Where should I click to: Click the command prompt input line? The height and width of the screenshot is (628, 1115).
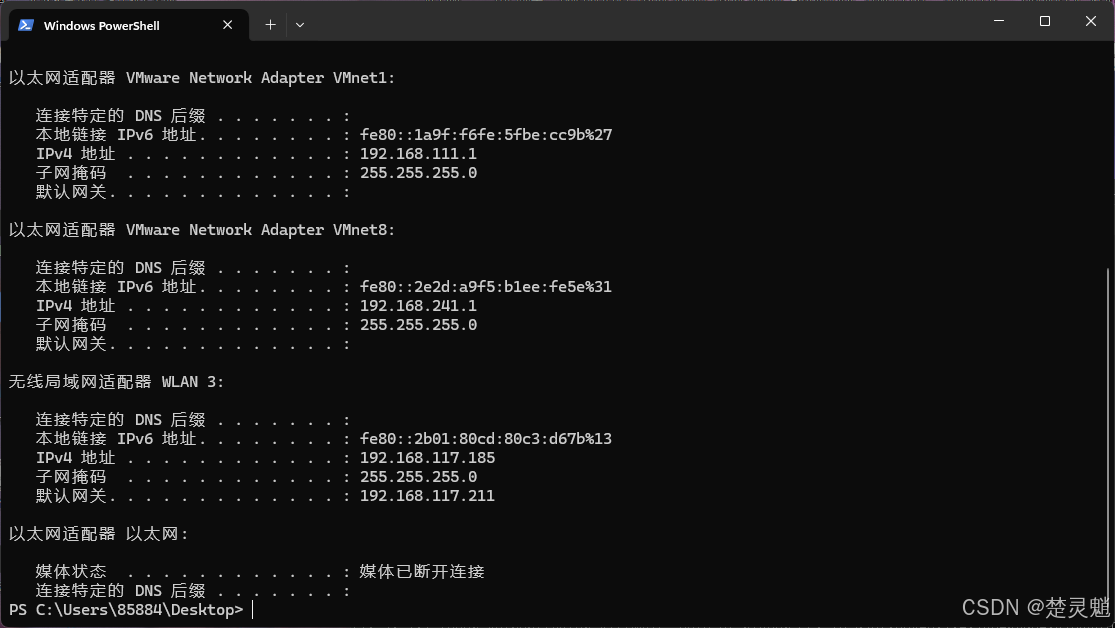[x=555, y=610]
